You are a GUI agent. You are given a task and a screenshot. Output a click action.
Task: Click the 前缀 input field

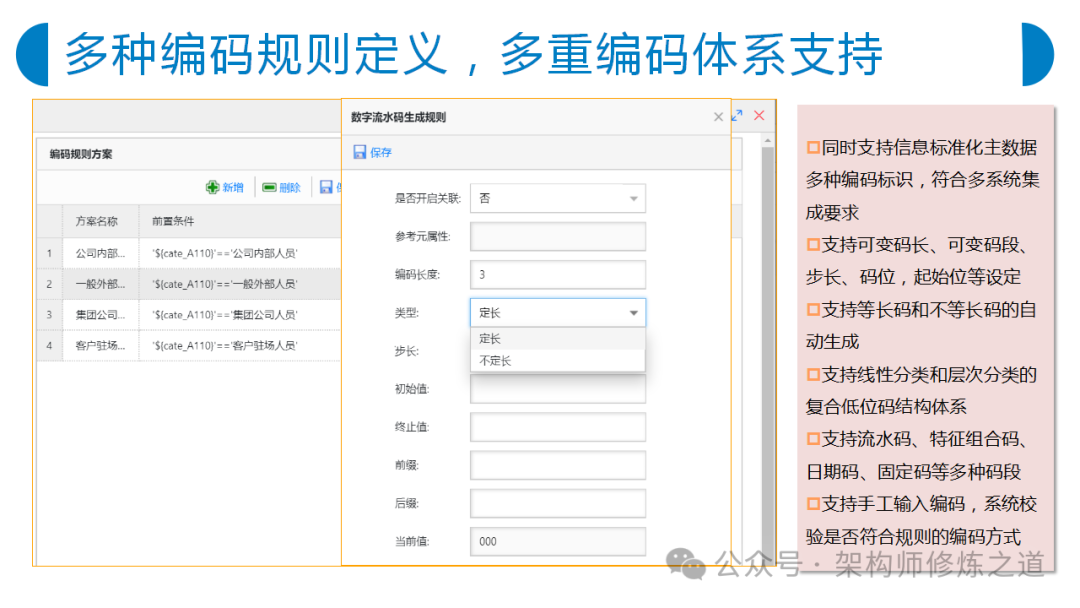[558, 465]
